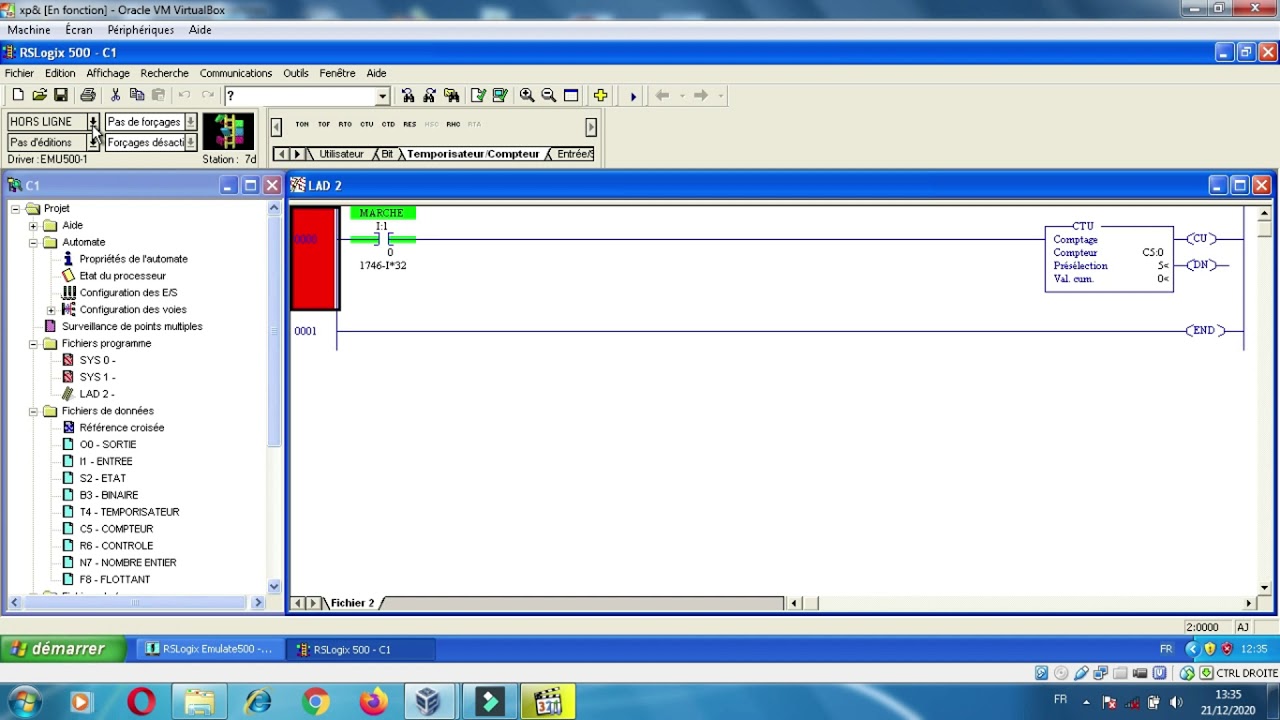
Task: Open the Pas d'éditions dropdown
Action: pyautogui.click(x=93, y=143)
